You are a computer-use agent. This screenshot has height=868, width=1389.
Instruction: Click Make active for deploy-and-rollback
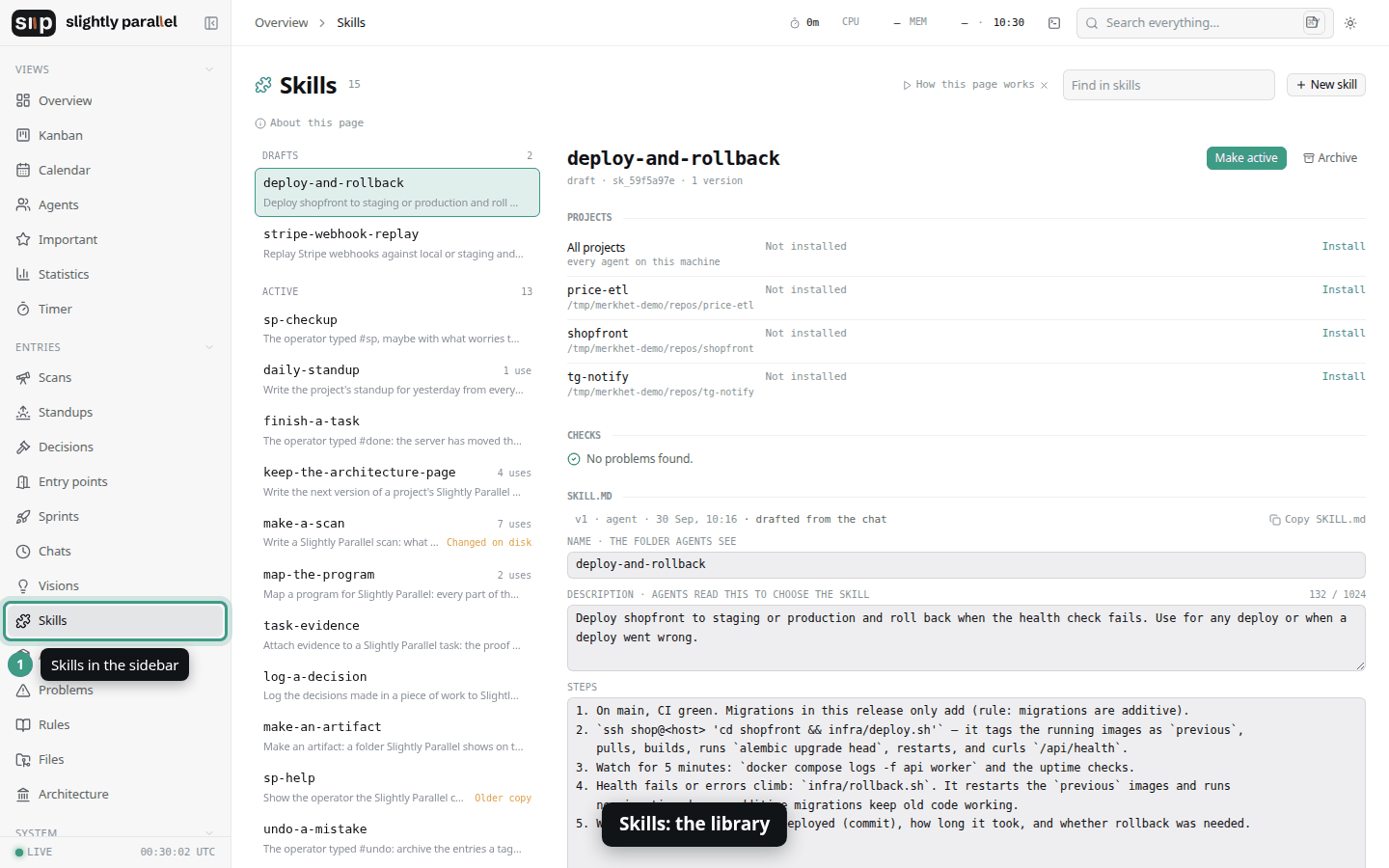pyautogui.click(x=1246, y=158)
